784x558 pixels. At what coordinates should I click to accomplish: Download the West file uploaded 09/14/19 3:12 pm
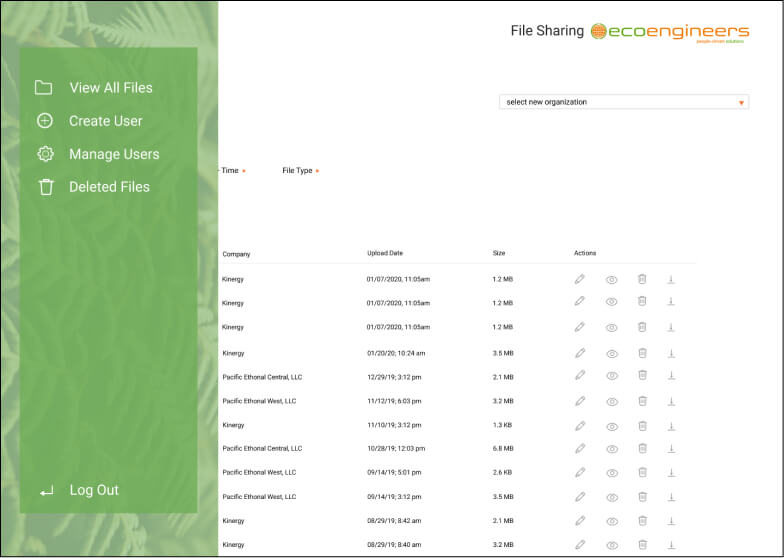(672, 496)
